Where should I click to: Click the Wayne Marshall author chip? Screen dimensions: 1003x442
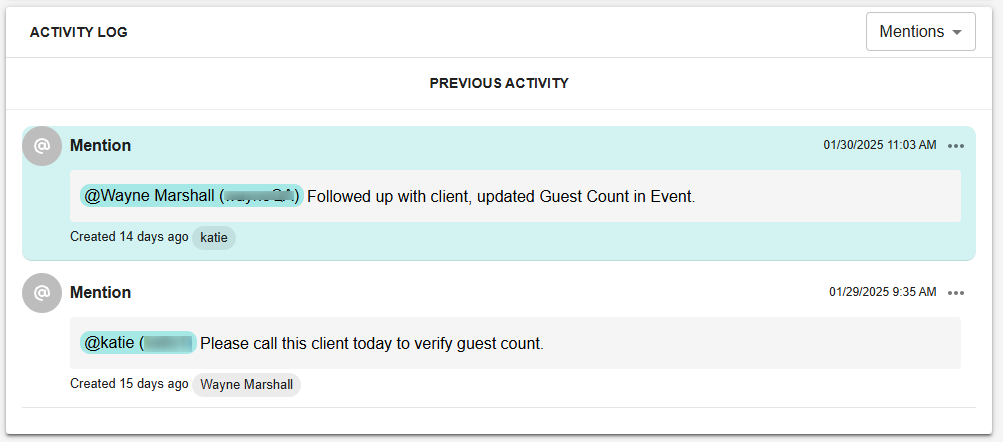pyautogui.click(x=246, y=384)
